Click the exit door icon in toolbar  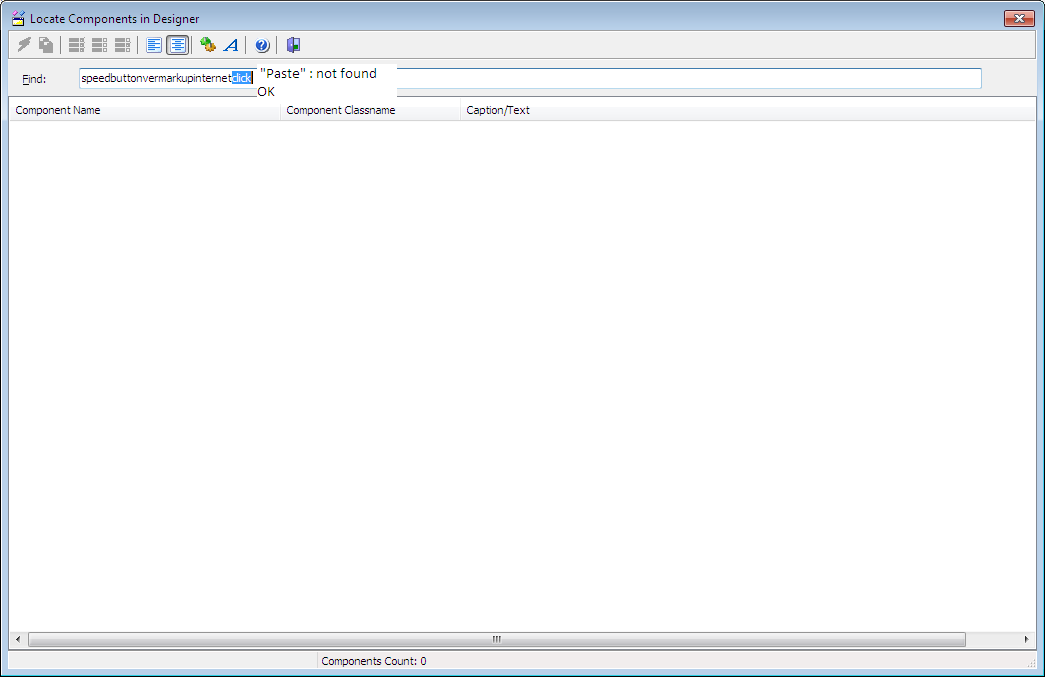[x=293, y=45]
